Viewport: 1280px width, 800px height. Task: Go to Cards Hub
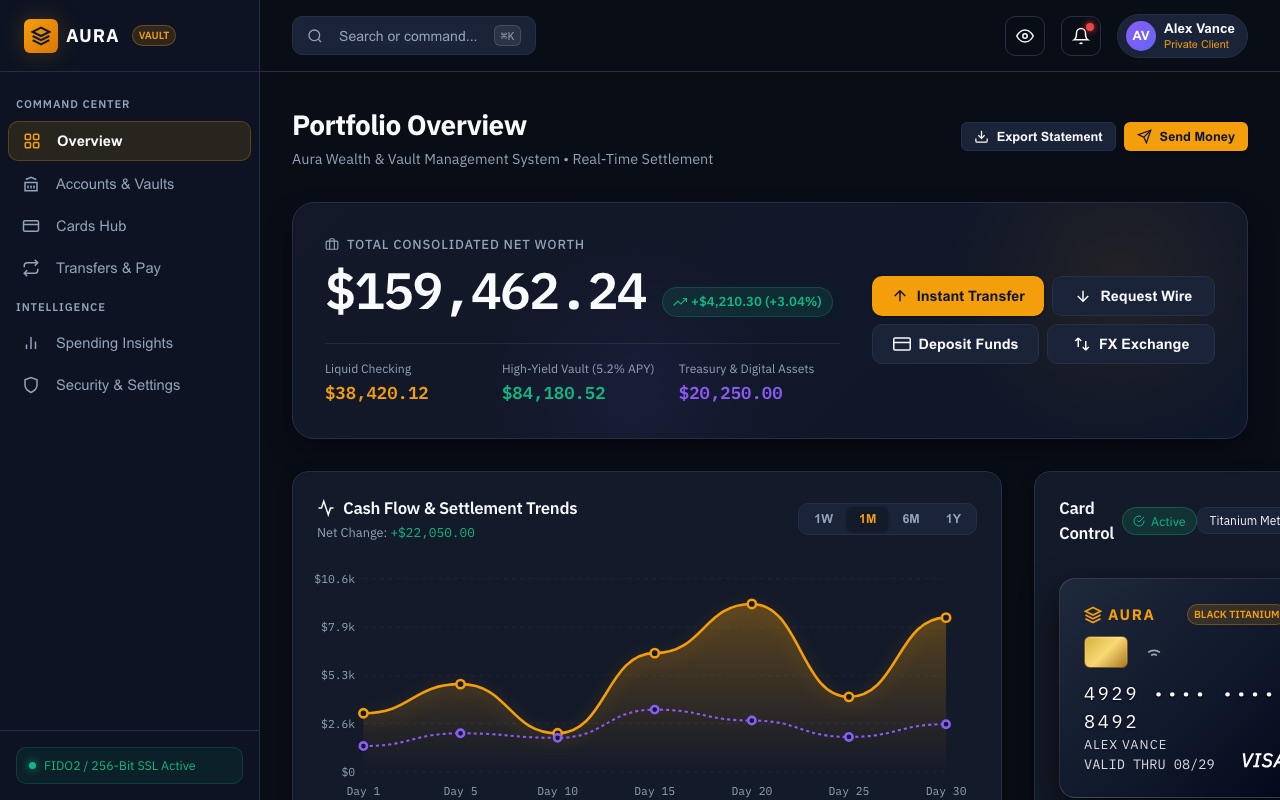(x=129, y=226)
